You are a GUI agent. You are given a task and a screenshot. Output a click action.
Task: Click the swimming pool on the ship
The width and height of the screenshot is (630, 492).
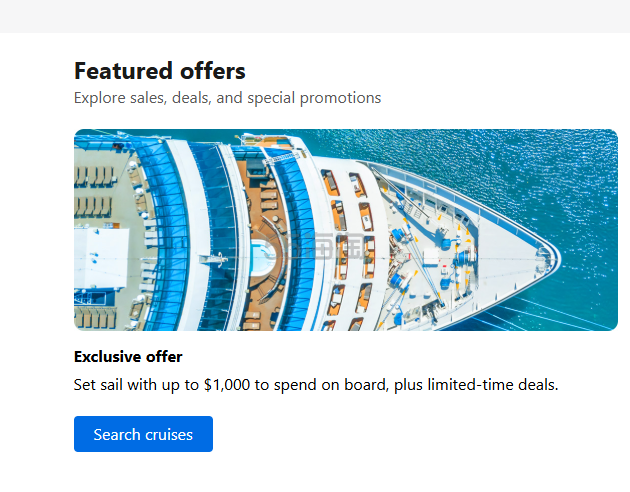(259, 256)
